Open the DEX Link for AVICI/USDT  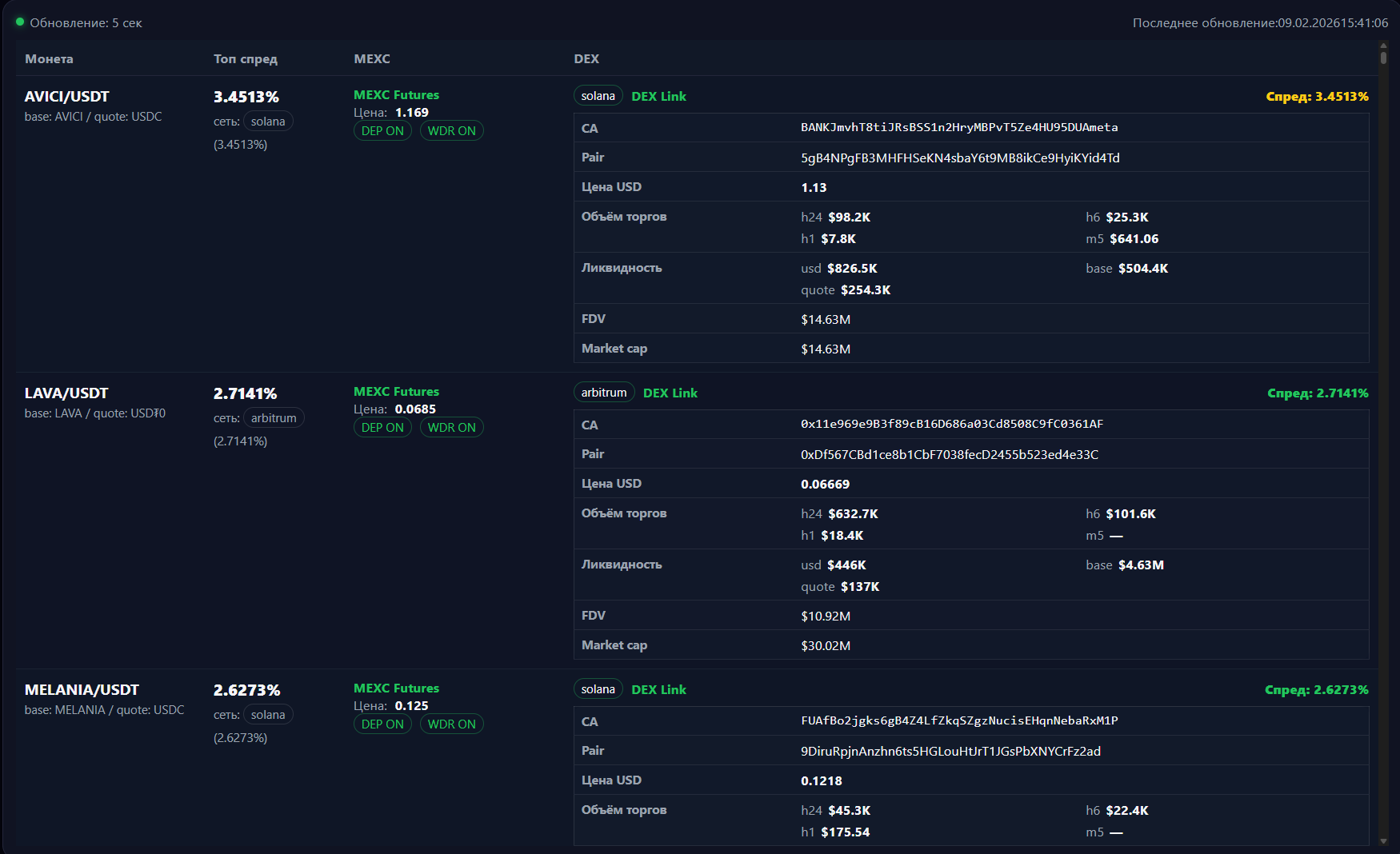coord(658,97)
